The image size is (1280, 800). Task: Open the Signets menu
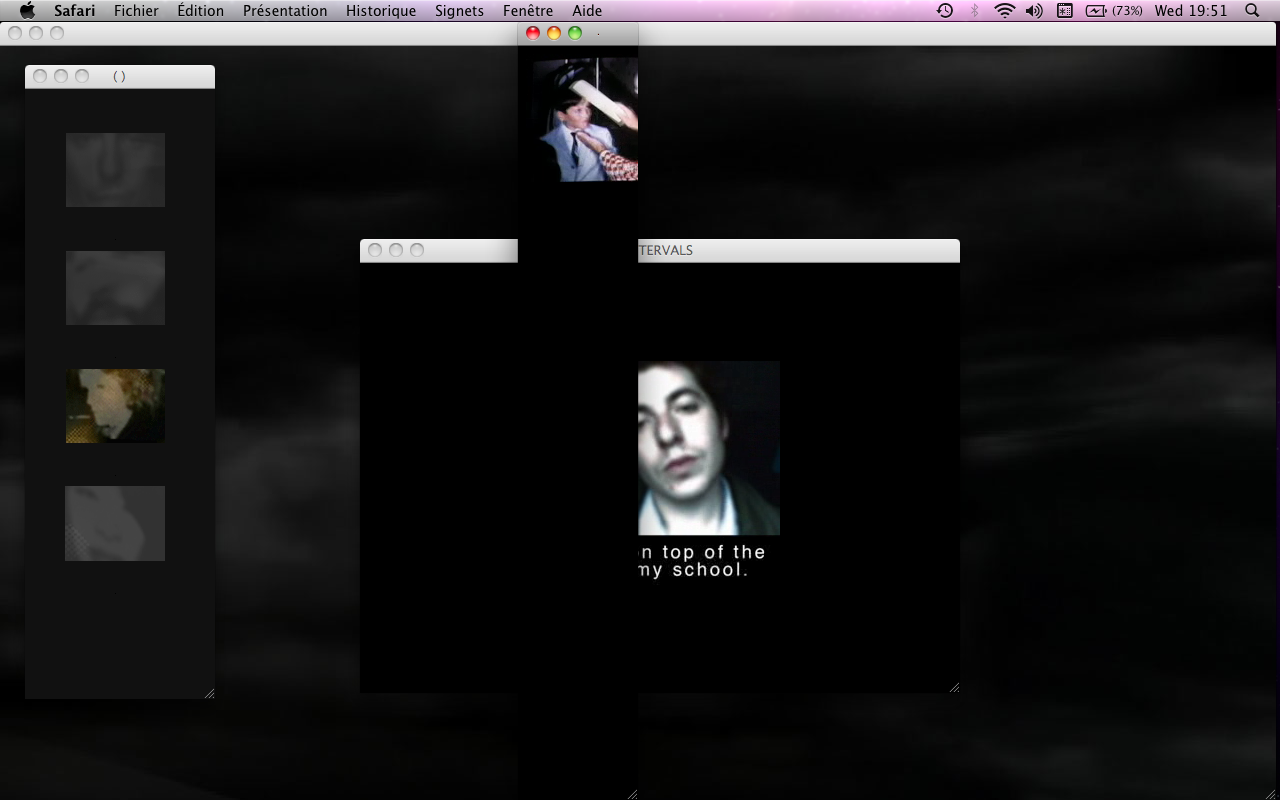[459, 11]
